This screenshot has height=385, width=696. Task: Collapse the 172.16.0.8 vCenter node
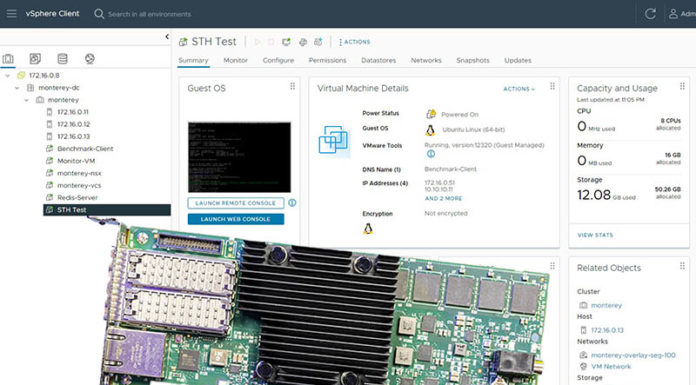pos(8,75)
